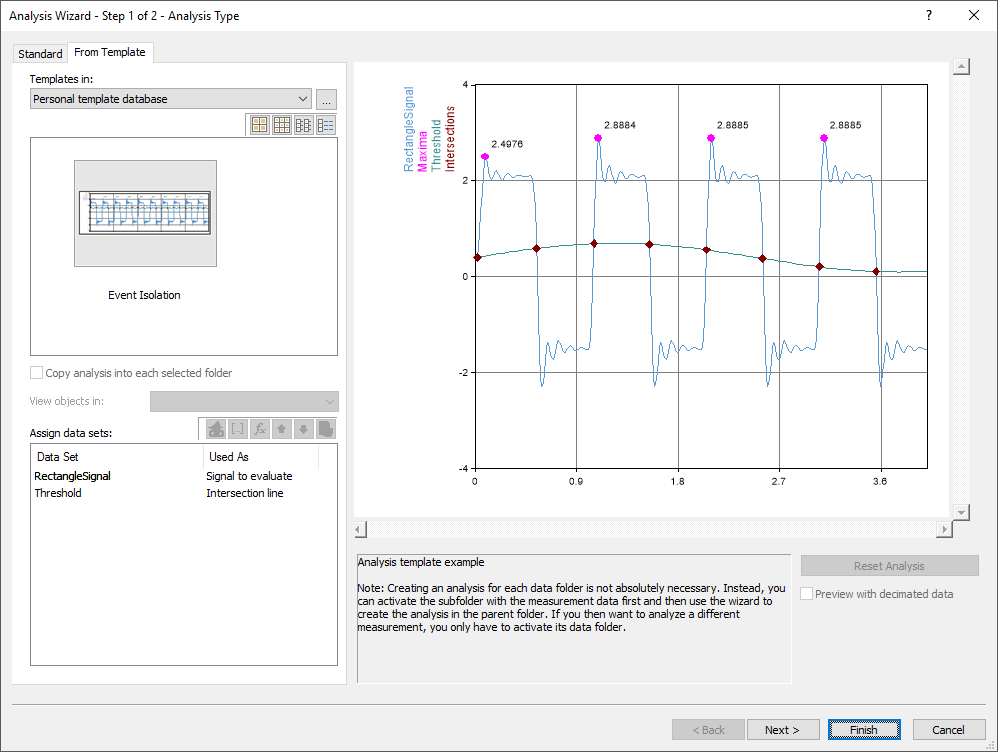Click the move up arrow icon
The height and width of the screenshot is (752, 998).
[281, 429]
